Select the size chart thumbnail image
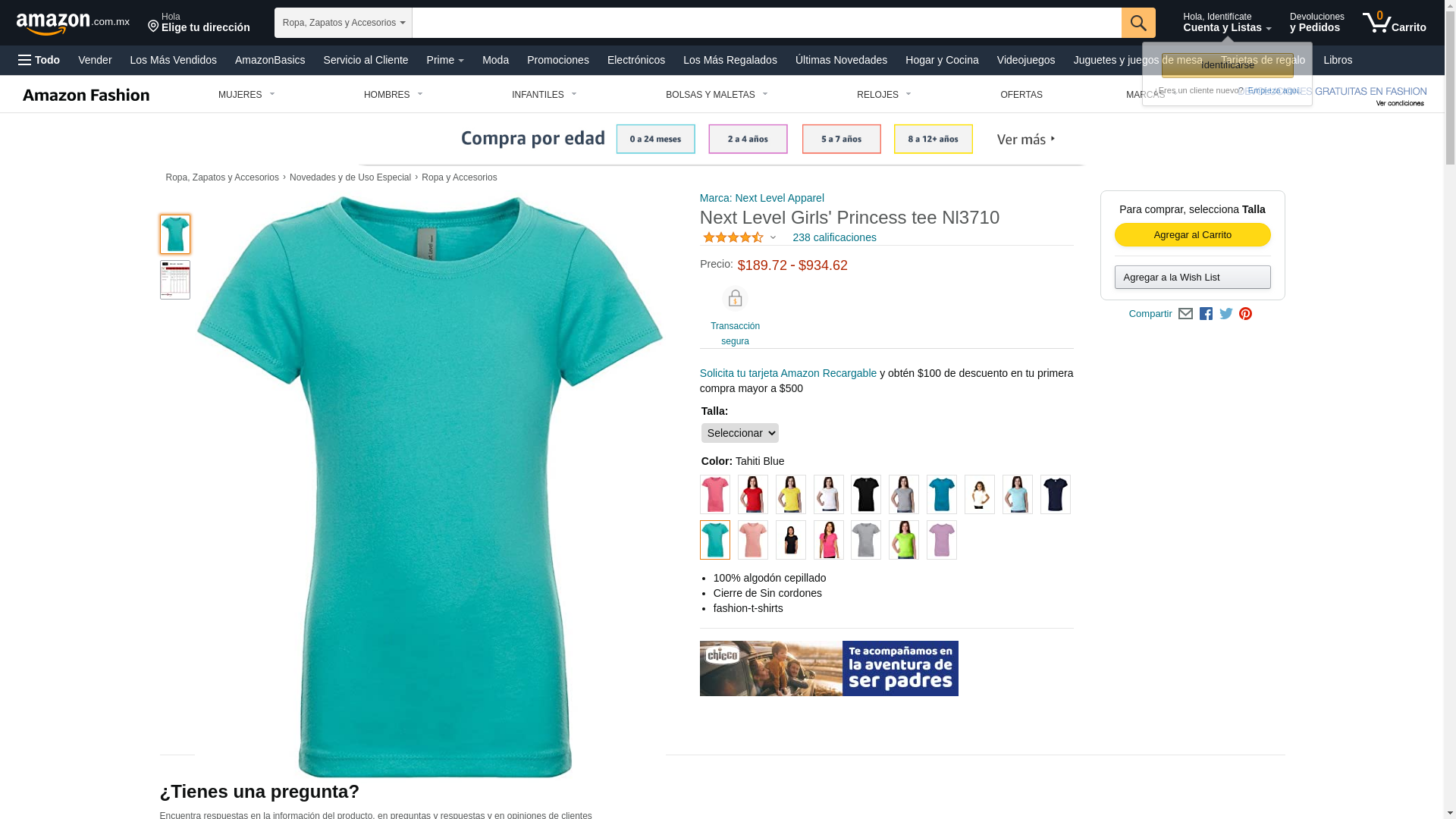 coord(175,280)
